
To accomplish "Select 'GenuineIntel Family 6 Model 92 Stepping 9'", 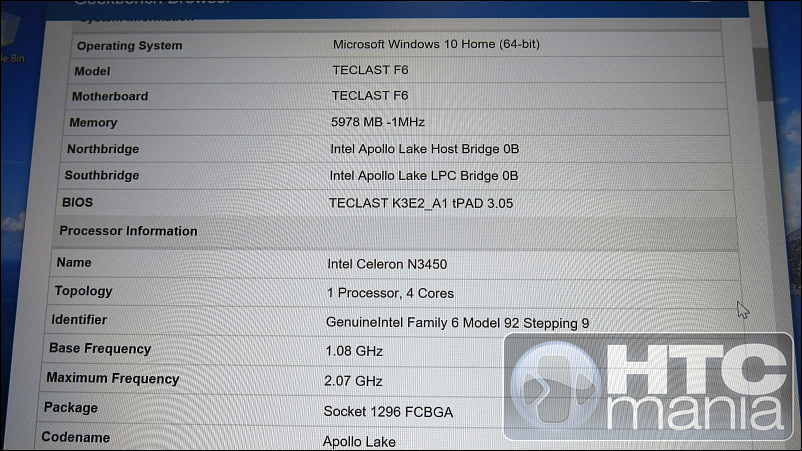I will coord(457,323).
